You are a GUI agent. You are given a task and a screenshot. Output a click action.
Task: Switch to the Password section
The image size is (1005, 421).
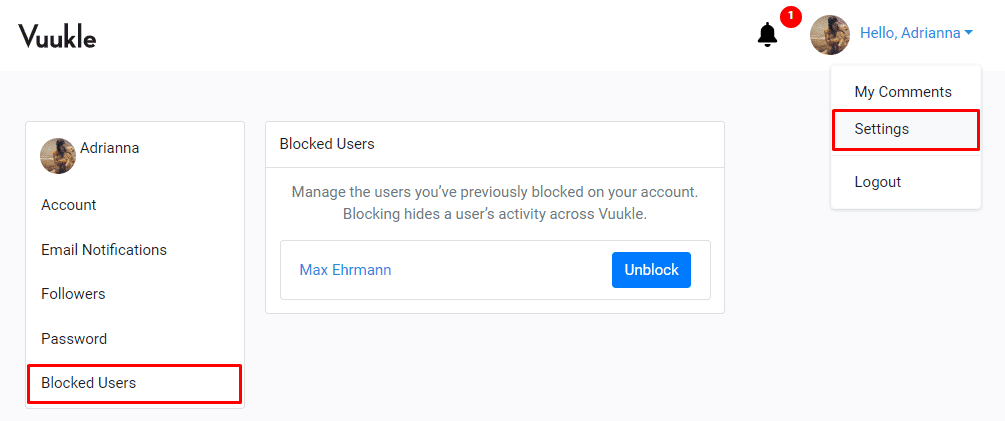[x=74, y=339]
